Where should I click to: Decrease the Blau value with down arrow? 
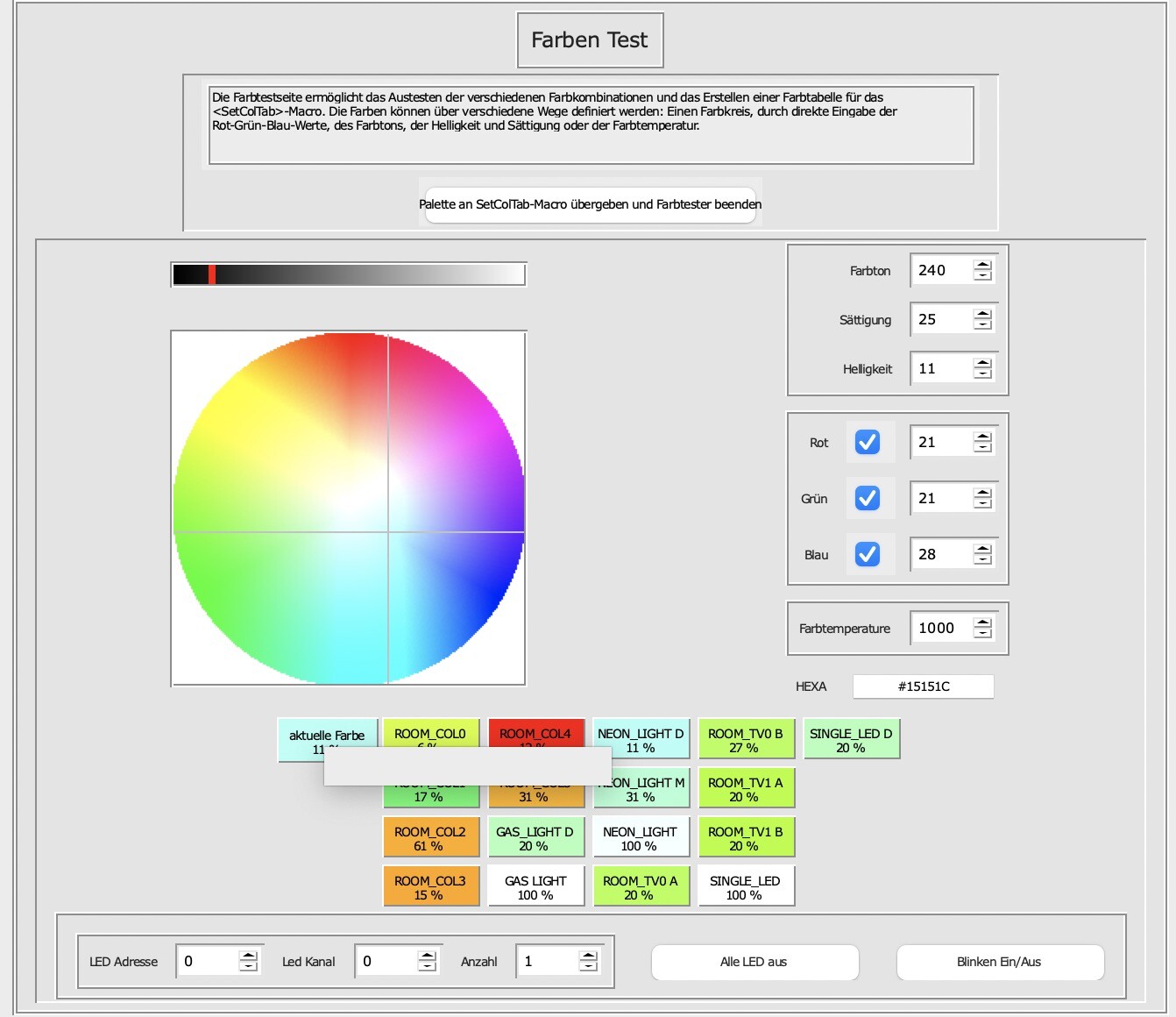point(983,559)
